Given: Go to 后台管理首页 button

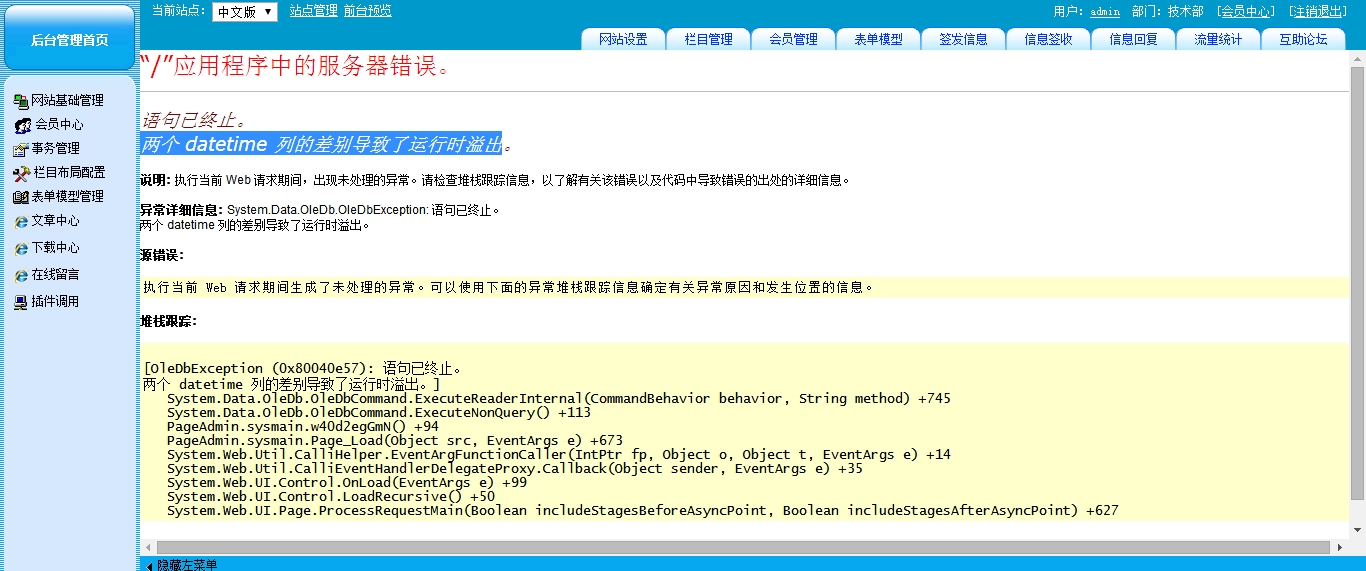Looking at the screenshot, I should coord(69,39).
